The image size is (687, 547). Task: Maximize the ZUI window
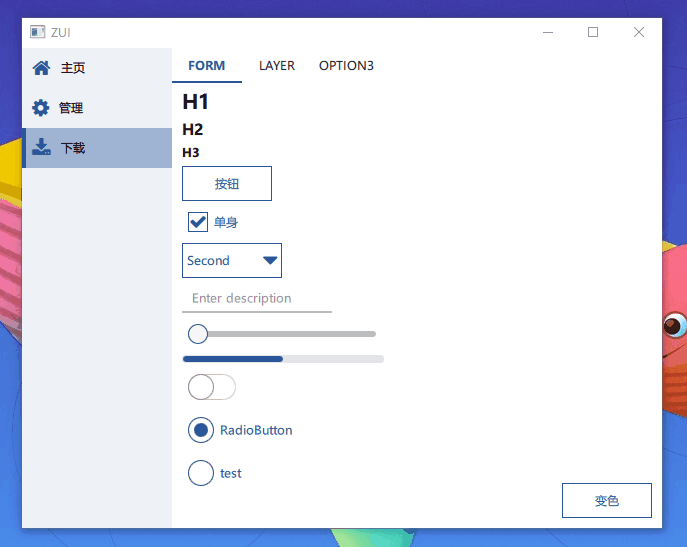593,32
